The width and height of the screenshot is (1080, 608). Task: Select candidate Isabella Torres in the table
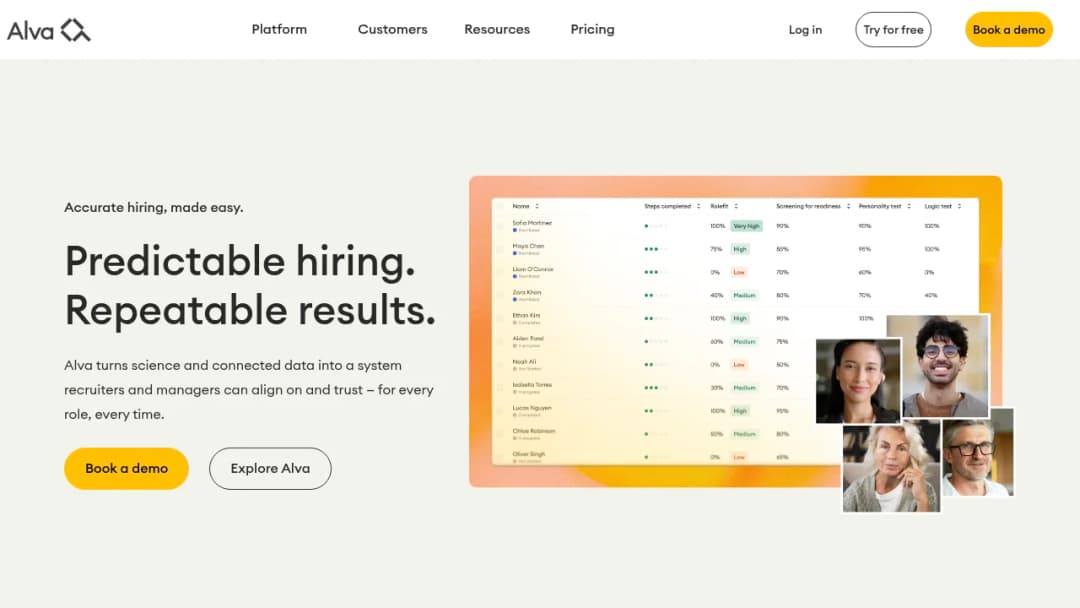click(532, 385)
